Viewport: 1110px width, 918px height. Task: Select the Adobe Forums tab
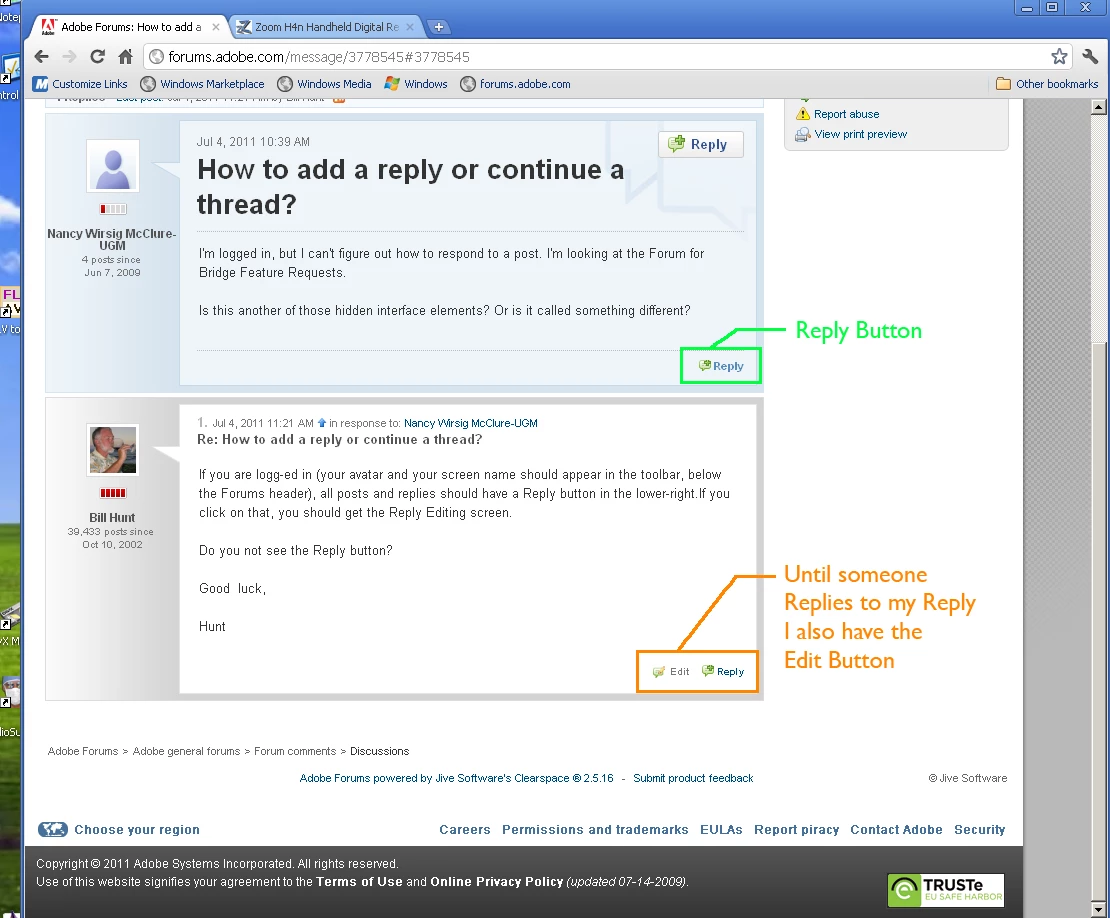click(131, 27)
